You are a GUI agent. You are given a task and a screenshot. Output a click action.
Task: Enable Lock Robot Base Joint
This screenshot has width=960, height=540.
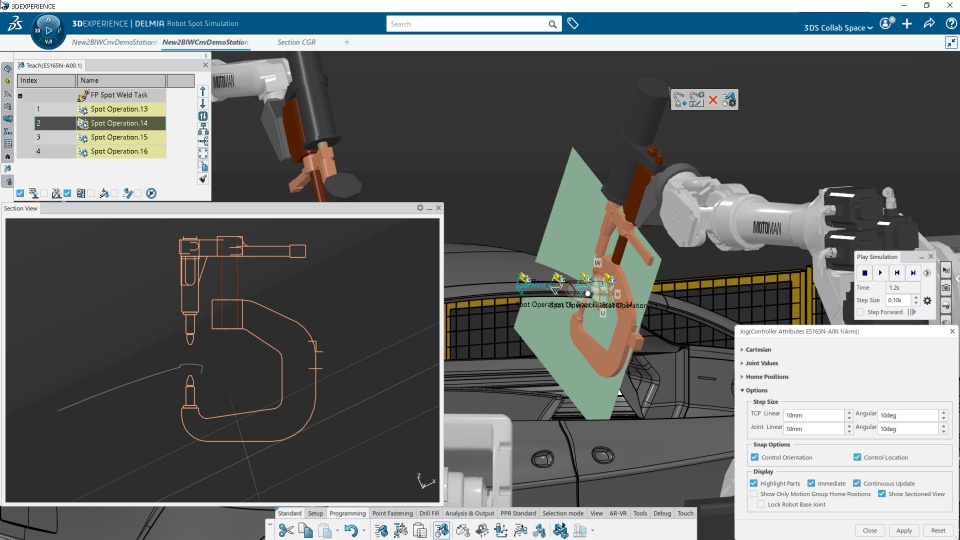pos(761,504)
